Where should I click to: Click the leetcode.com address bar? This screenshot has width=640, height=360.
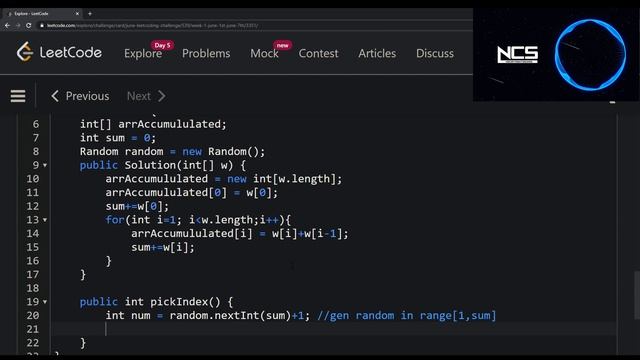click(152, 25)
